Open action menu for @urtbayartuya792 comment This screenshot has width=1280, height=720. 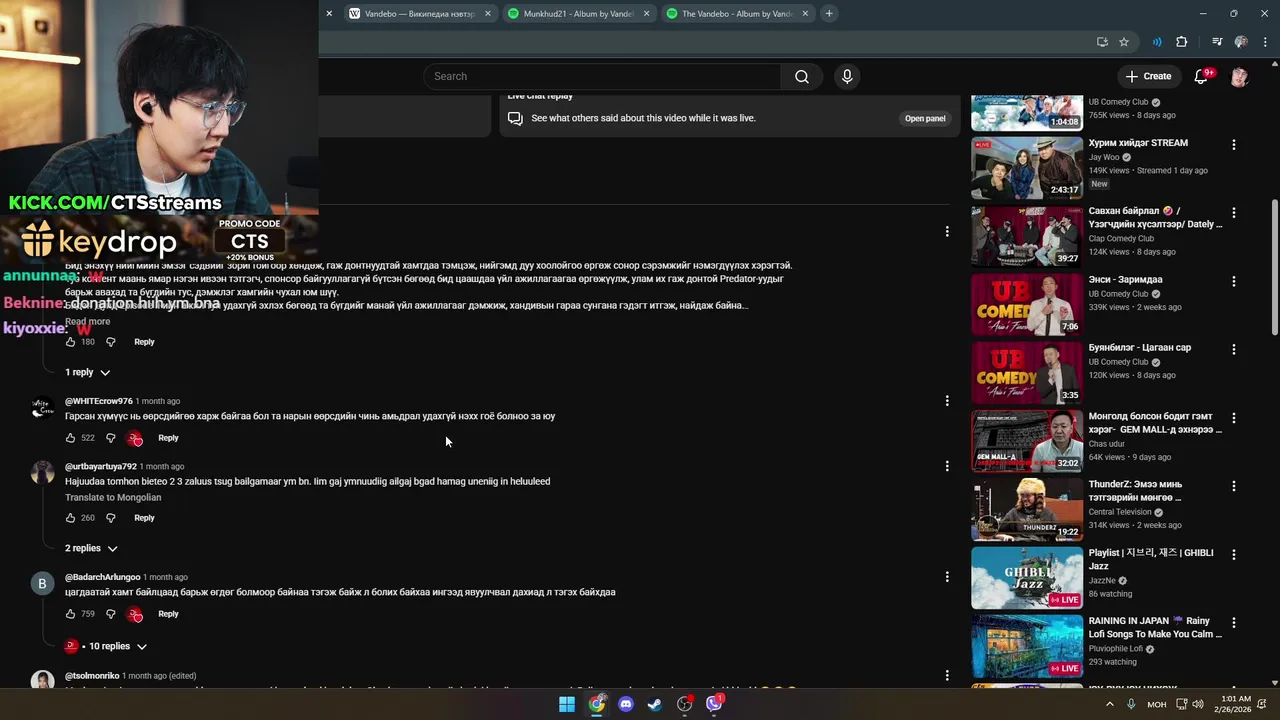pos(947,466)
